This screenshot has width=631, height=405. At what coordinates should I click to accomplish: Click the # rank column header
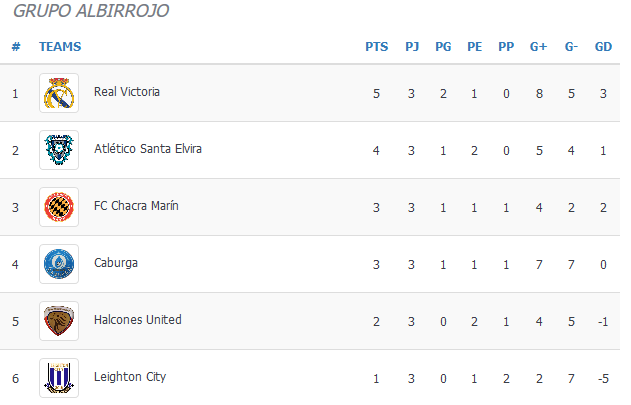(16, 47)
